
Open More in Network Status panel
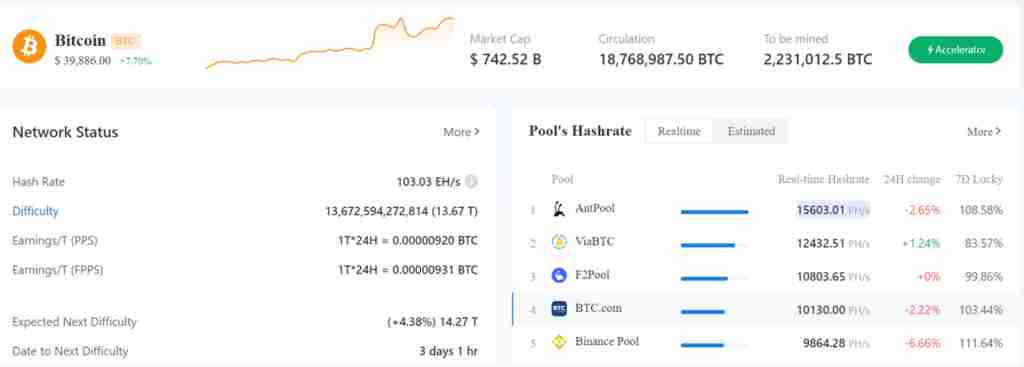[x=461, y=132]
